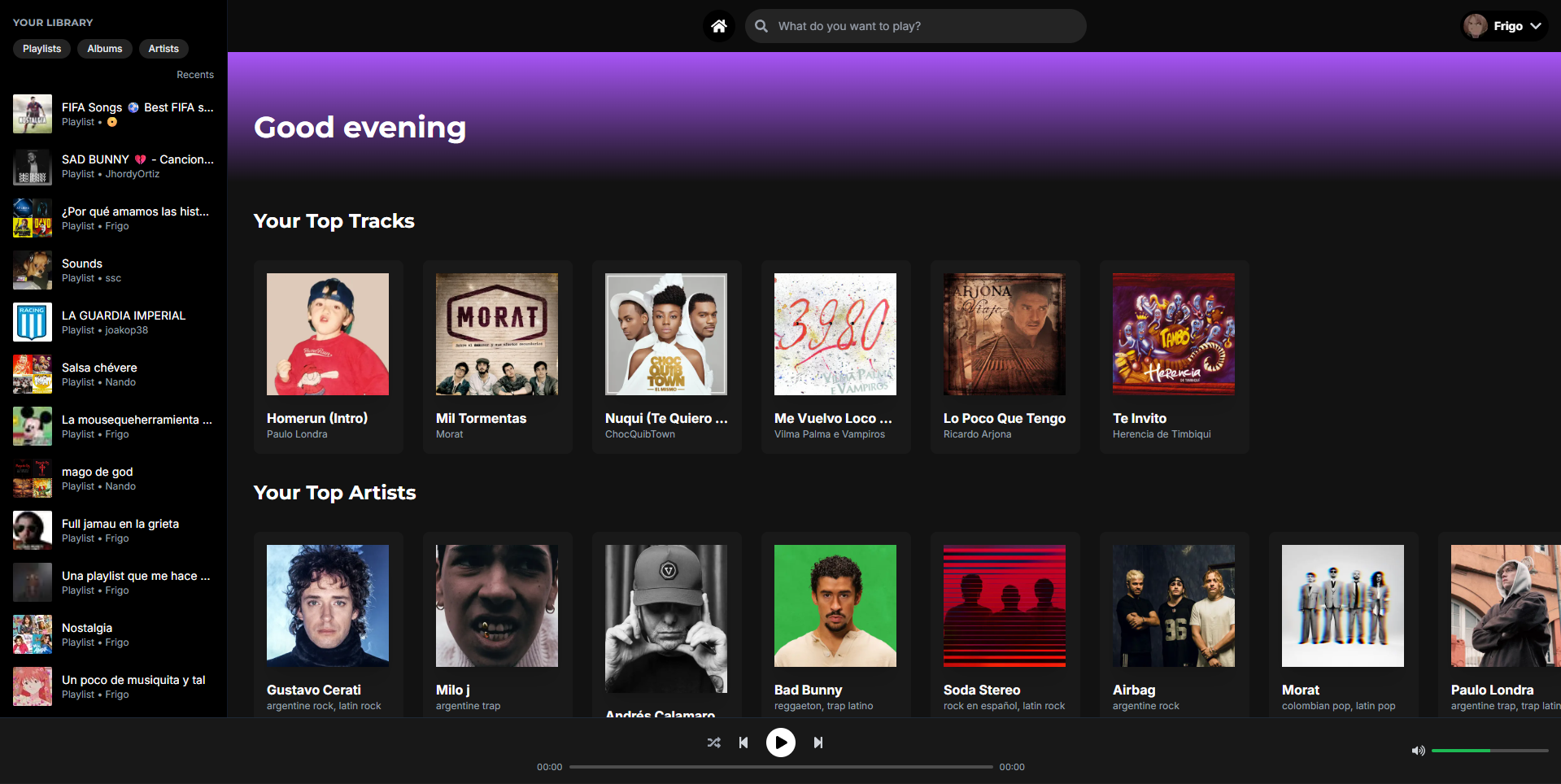The image size is (1561, 784).
Task: Open the Soda Stereo artist image
Action: tap(1005, 606)
